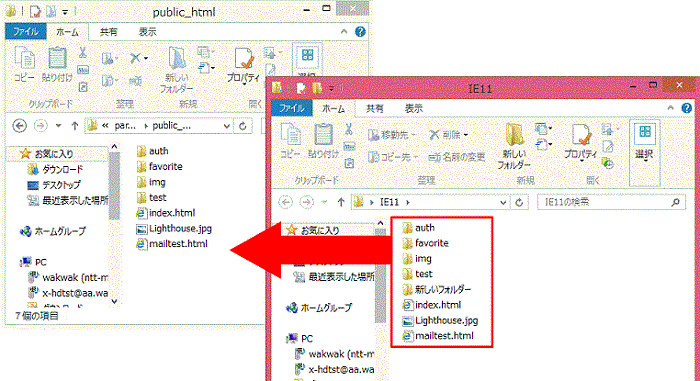Screen dimensions: 700x381
Task: Click Paste icon in public_html ribbon
Action: click(57, 64)
